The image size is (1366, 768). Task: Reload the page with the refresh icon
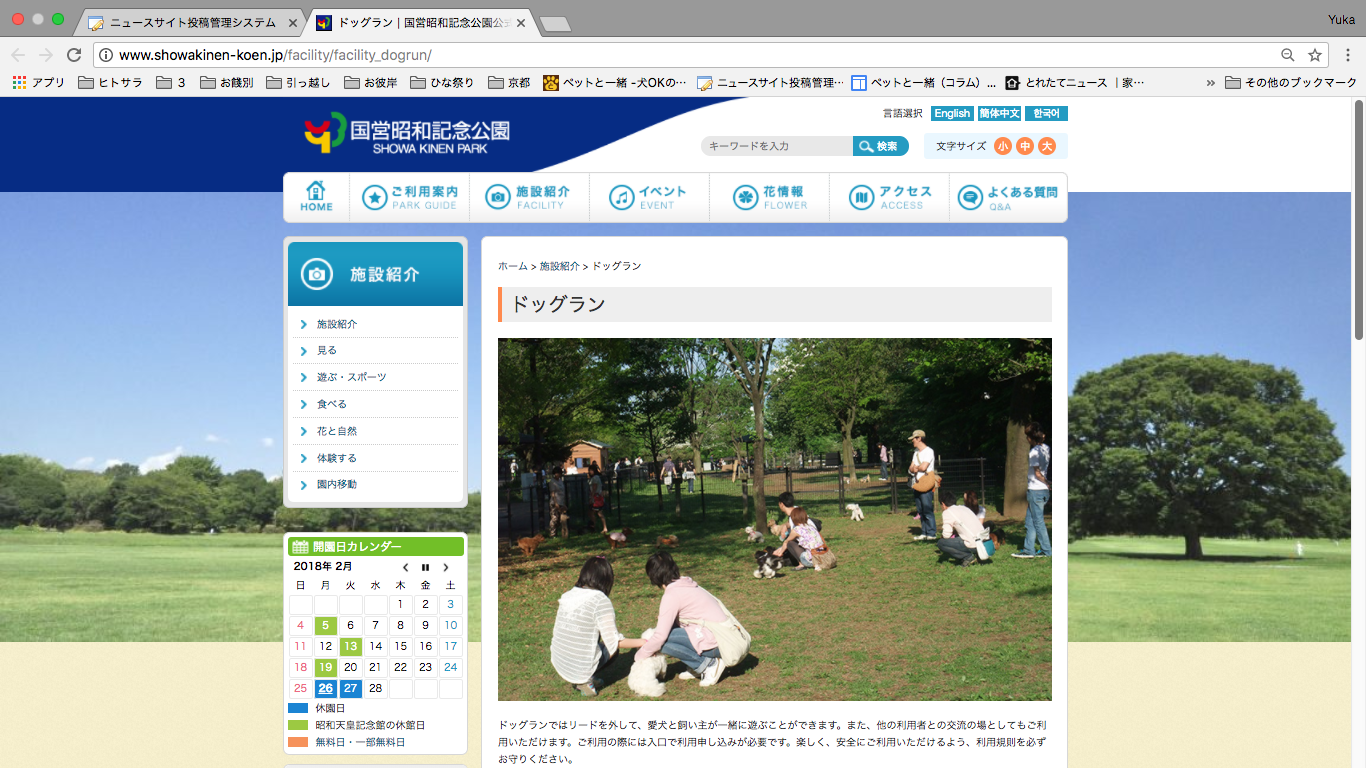click(73, 55)
